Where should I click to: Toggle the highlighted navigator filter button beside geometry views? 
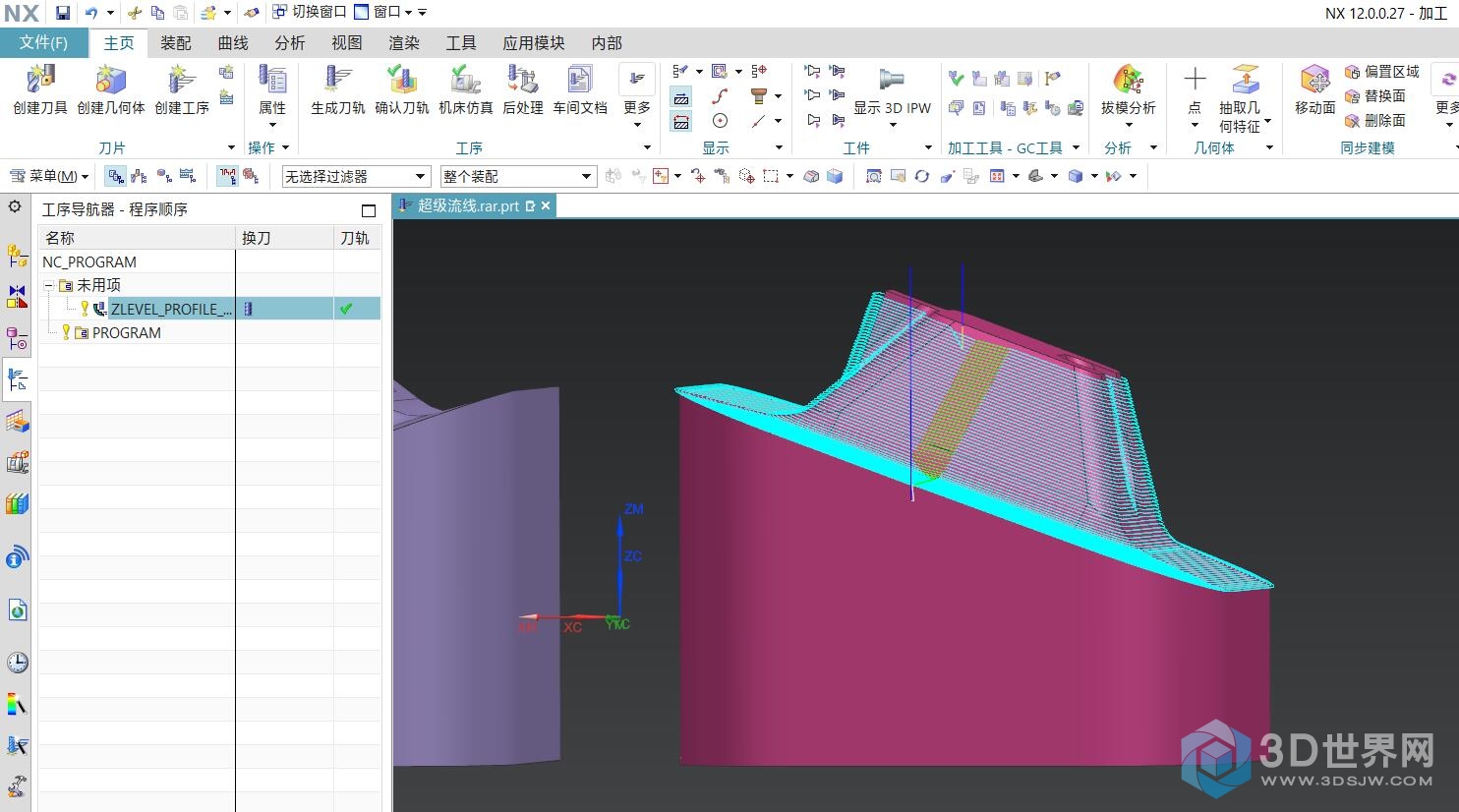[x=227, y=176]
